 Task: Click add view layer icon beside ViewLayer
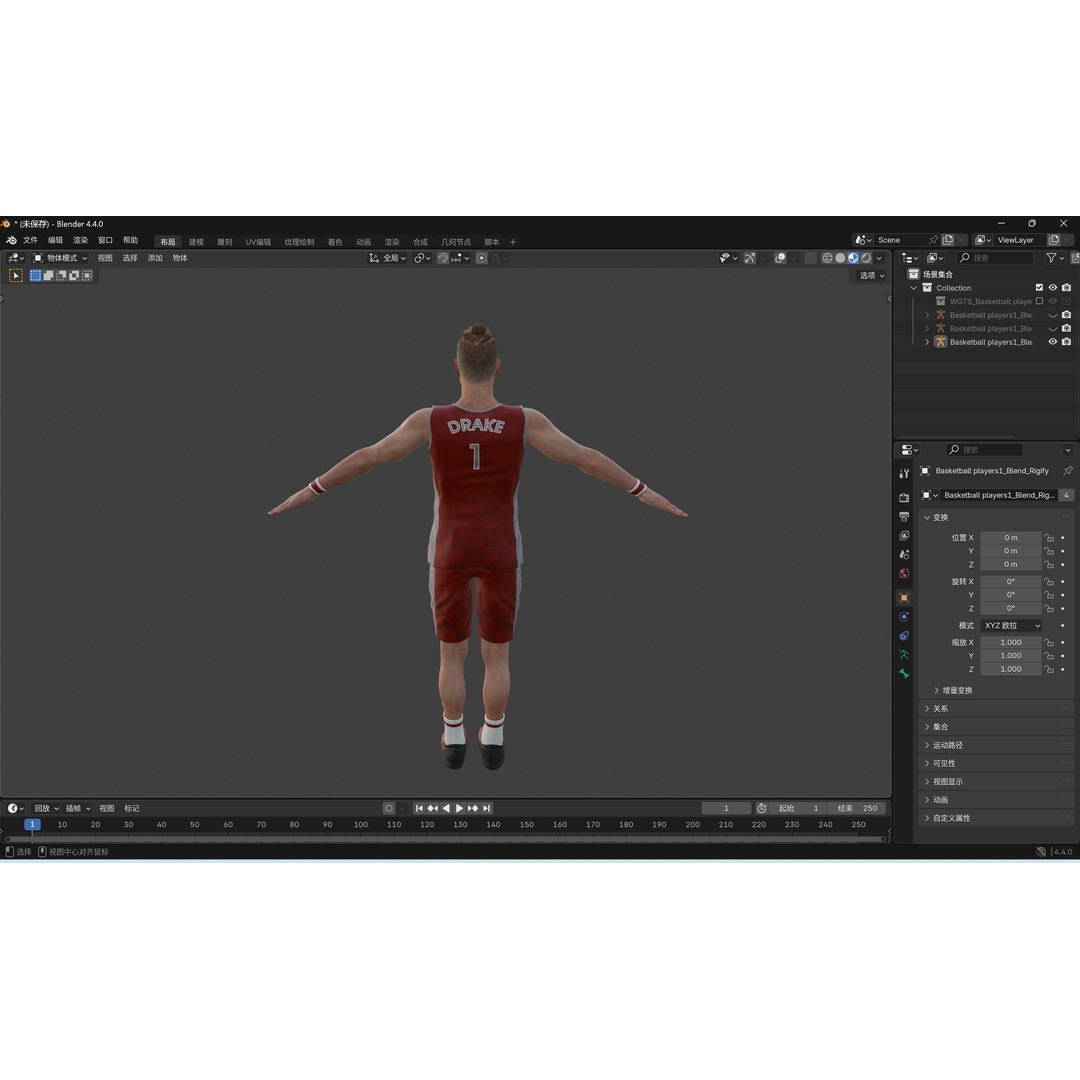(x=1054, y=240)
